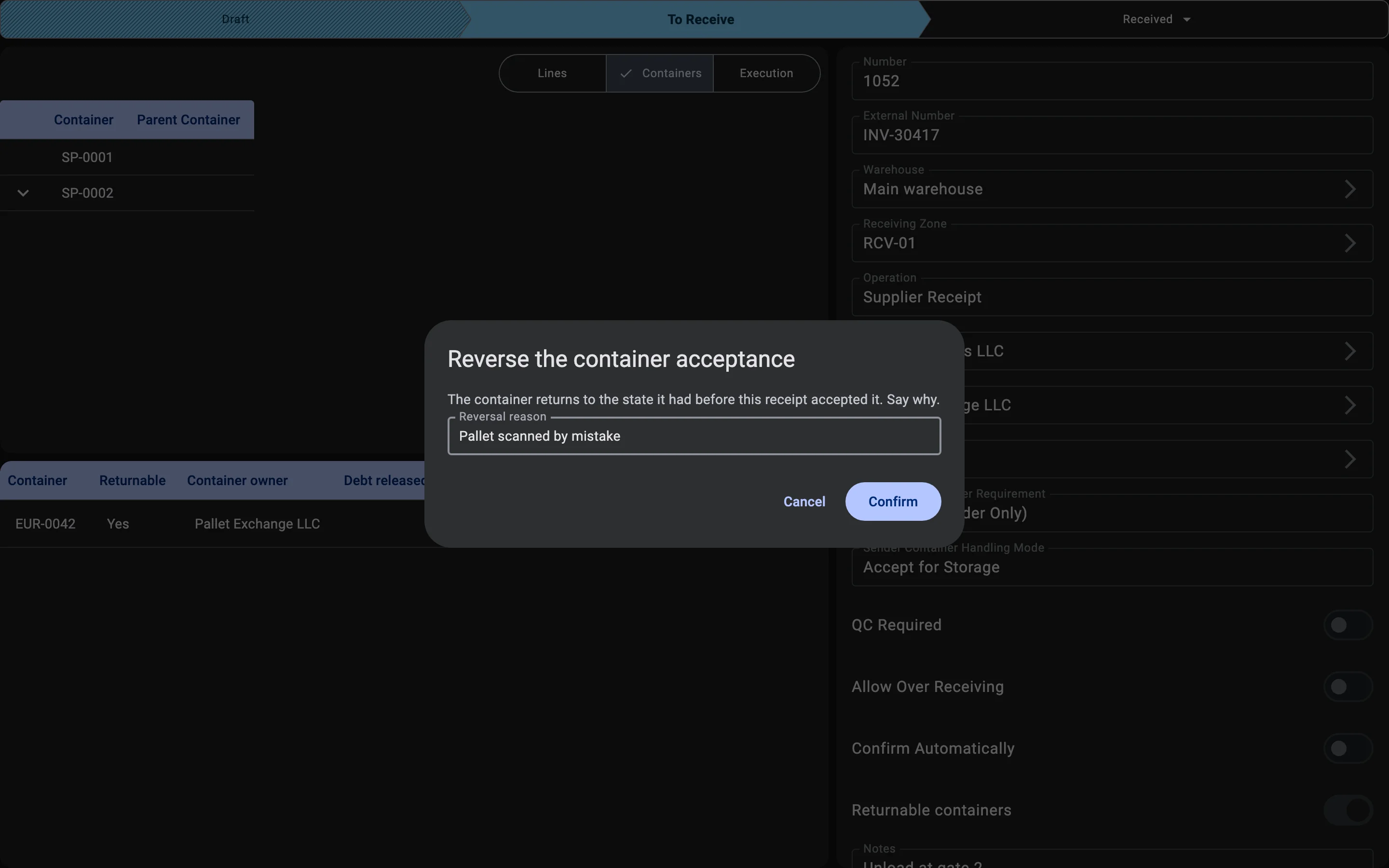The height and width of the screenshot is (868, 1389).
Task: Click the Container owner column header
Action: coord(237,480)
